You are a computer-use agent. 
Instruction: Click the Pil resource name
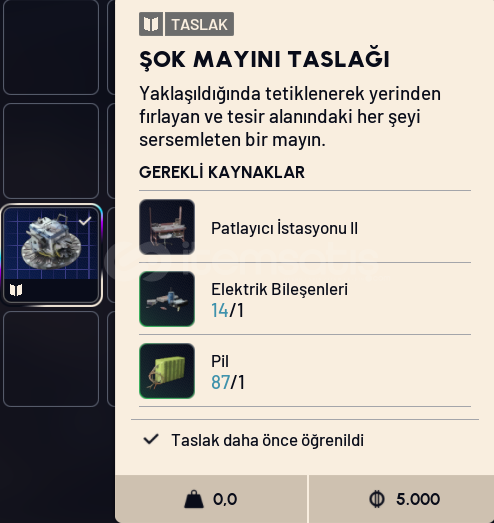(220, 361)
